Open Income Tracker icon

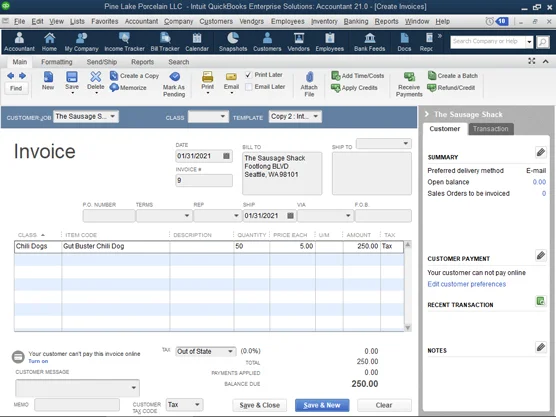124,41
